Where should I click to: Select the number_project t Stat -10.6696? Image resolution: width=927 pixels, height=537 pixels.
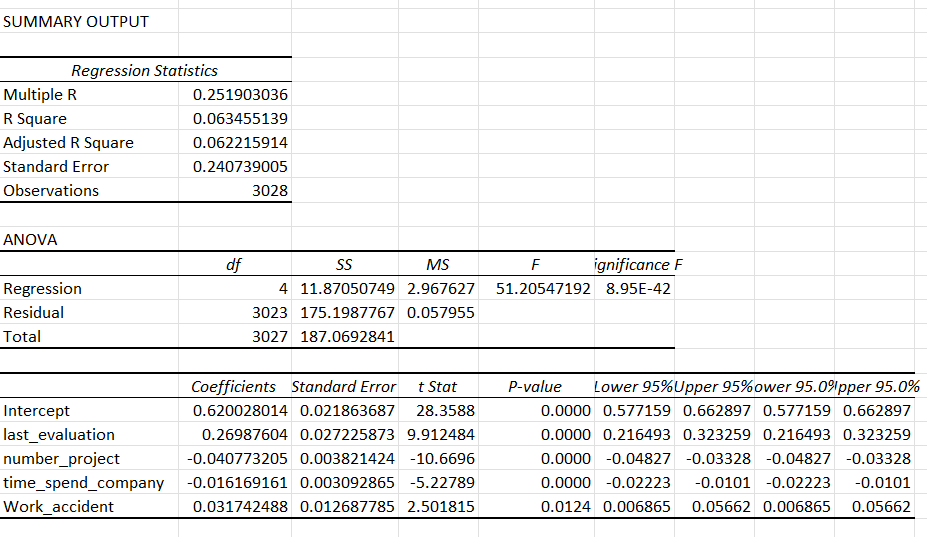[x=445, y=458]
